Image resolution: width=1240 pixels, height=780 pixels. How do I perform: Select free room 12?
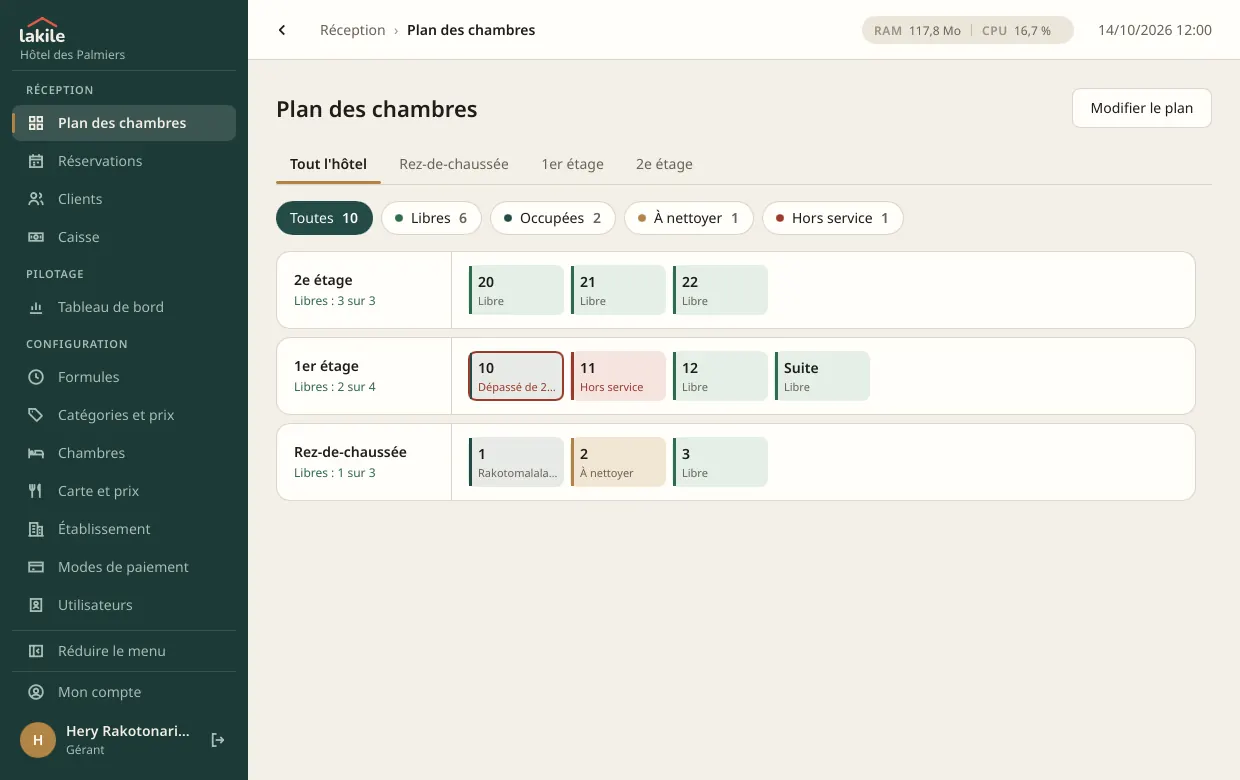pos(720,376)
